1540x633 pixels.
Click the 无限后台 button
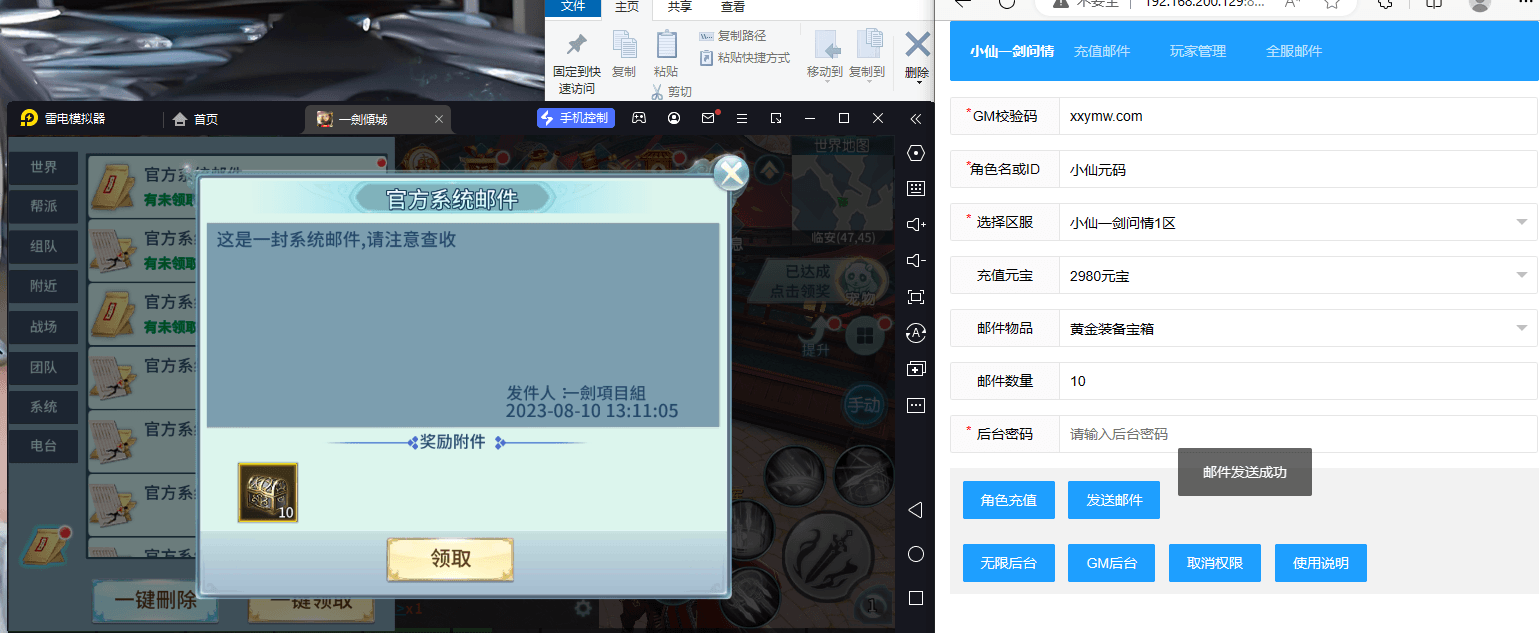(1009, 563)
